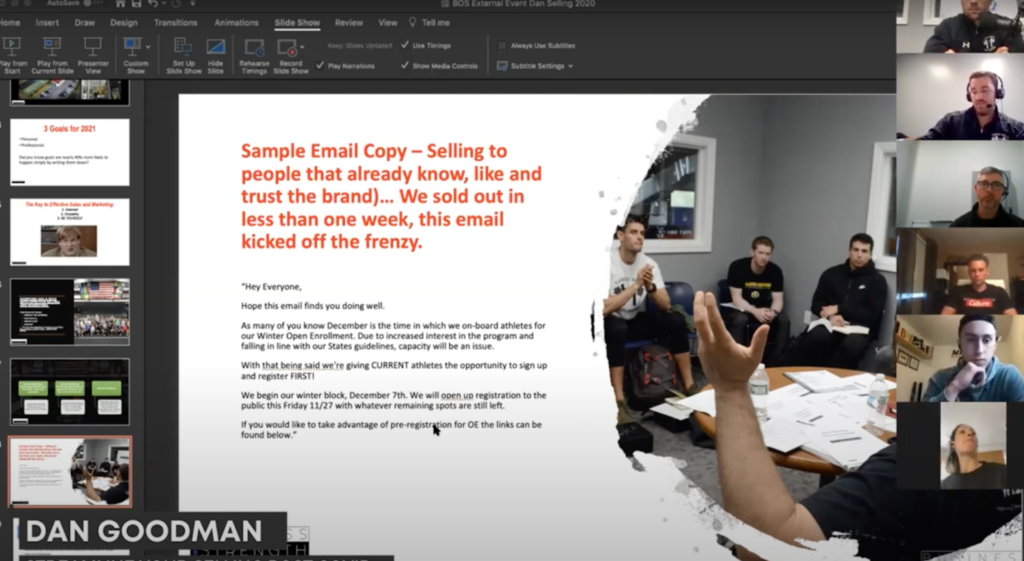Open the Subtitle Settings dropdown
1024x561 pixels.
point(536,66)
